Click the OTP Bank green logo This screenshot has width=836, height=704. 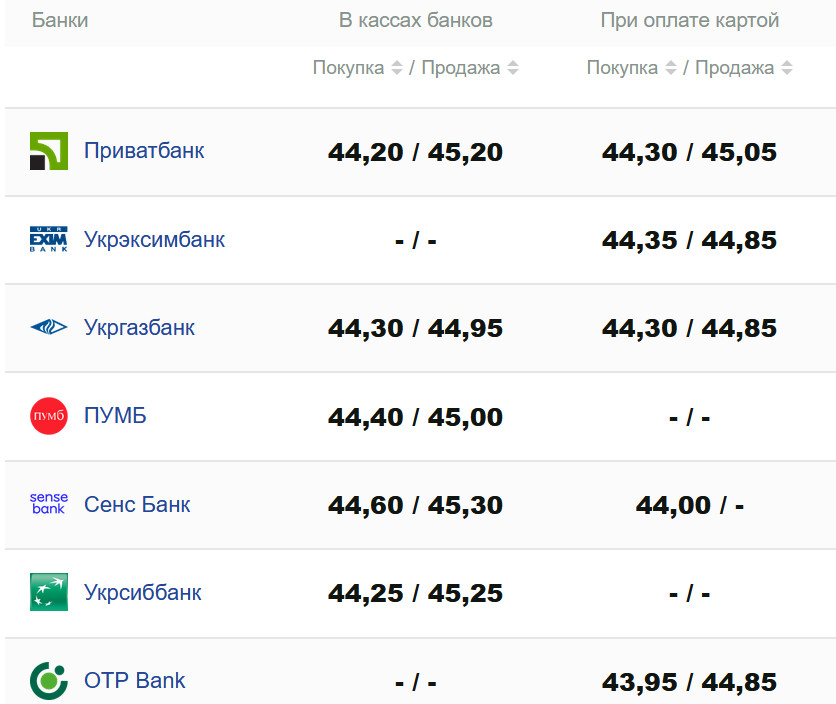(49, 681)
